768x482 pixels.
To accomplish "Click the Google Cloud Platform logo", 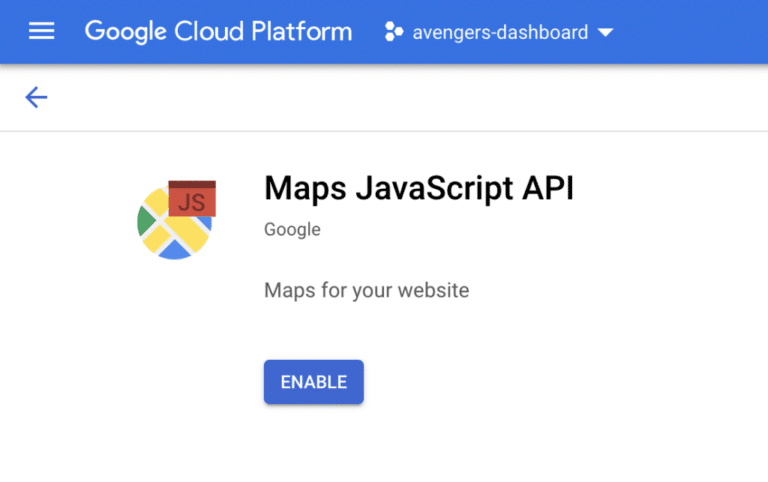I will point(218,32).
